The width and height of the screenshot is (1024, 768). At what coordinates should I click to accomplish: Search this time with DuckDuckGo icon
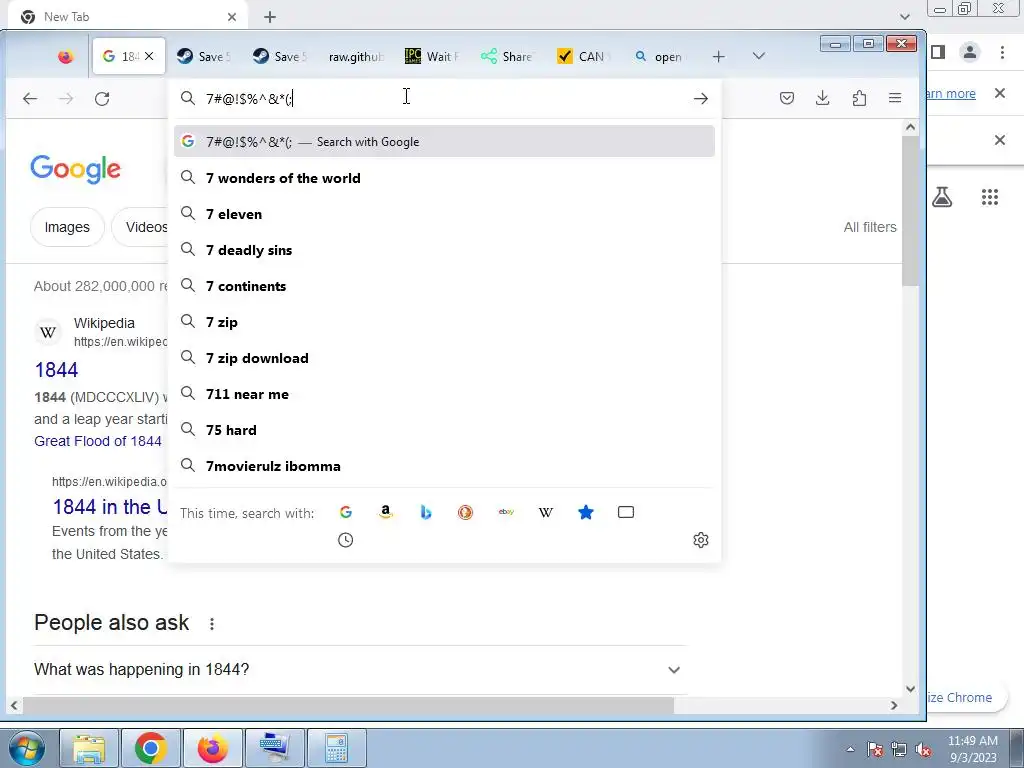point(466,513)
